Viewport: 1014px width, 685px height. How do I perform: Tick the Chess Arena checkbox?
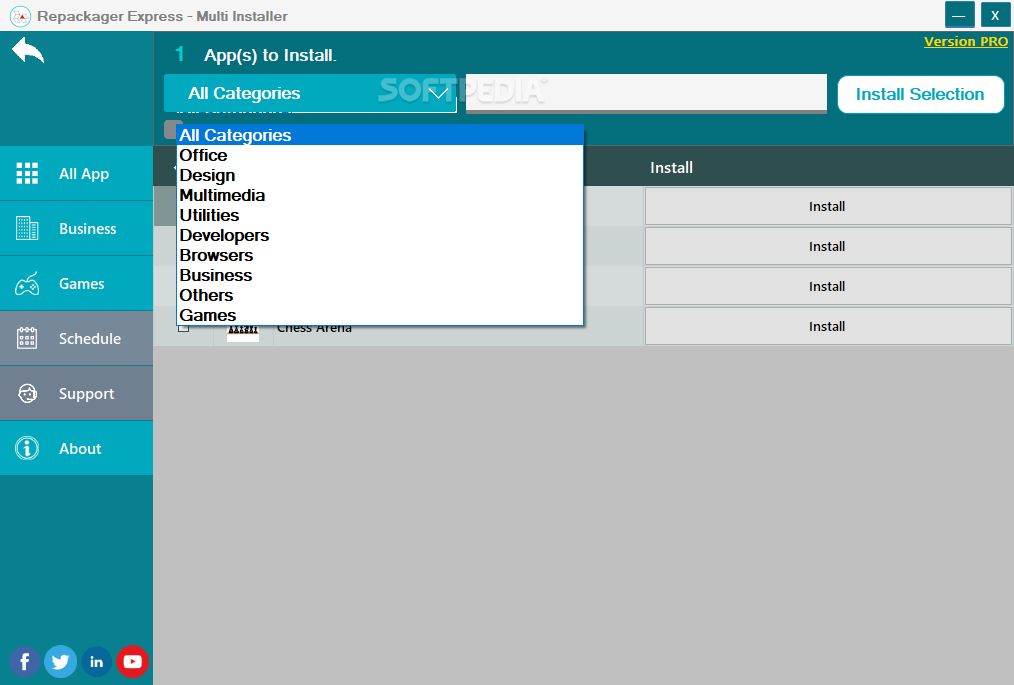tap(184, 326)
